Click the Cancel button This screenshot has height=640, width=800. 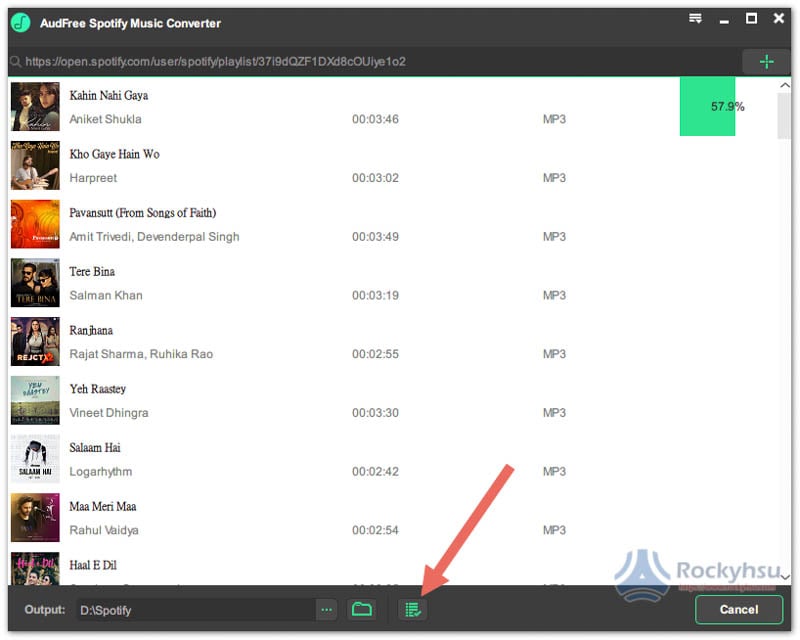(739, 609)
